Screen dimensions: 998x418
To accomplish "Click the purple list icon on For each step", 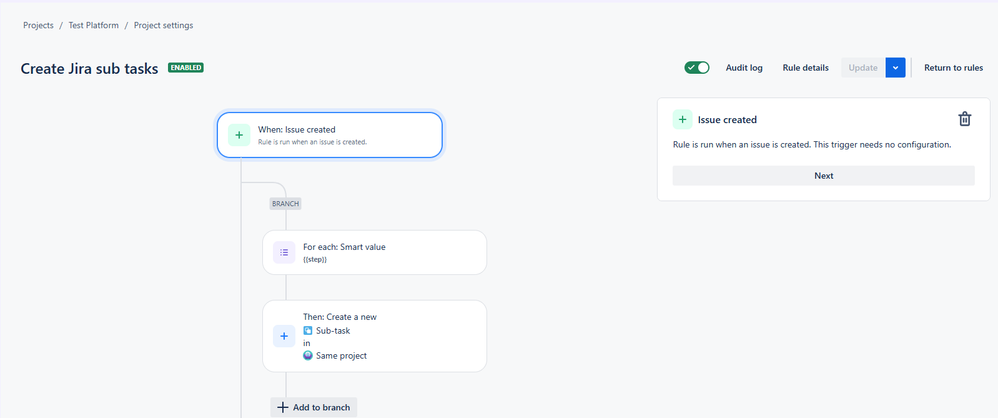I will pyautogui.click(x=284, y=253).
